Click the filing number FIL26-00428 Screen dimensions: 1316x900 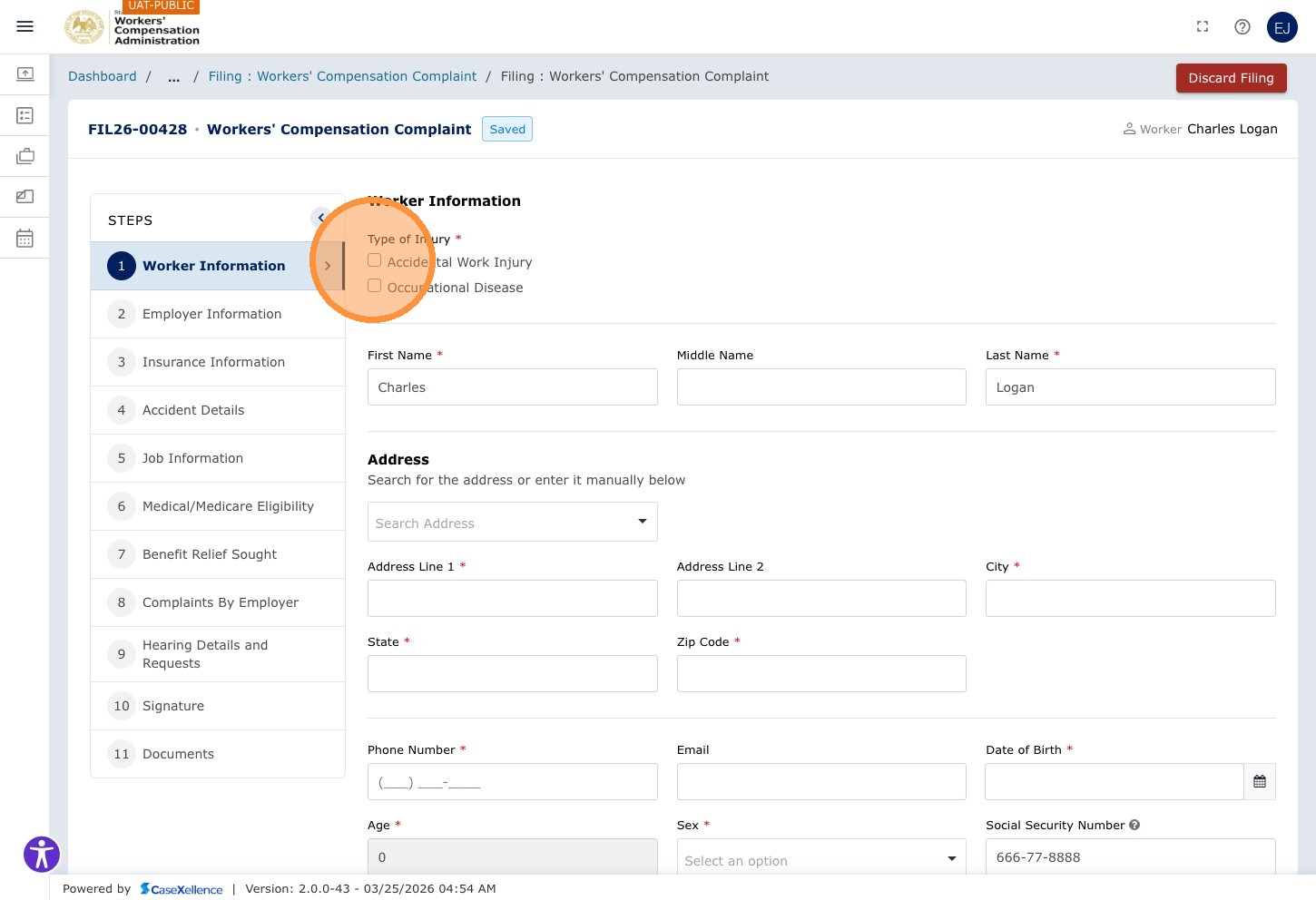(x=137, y=129)
